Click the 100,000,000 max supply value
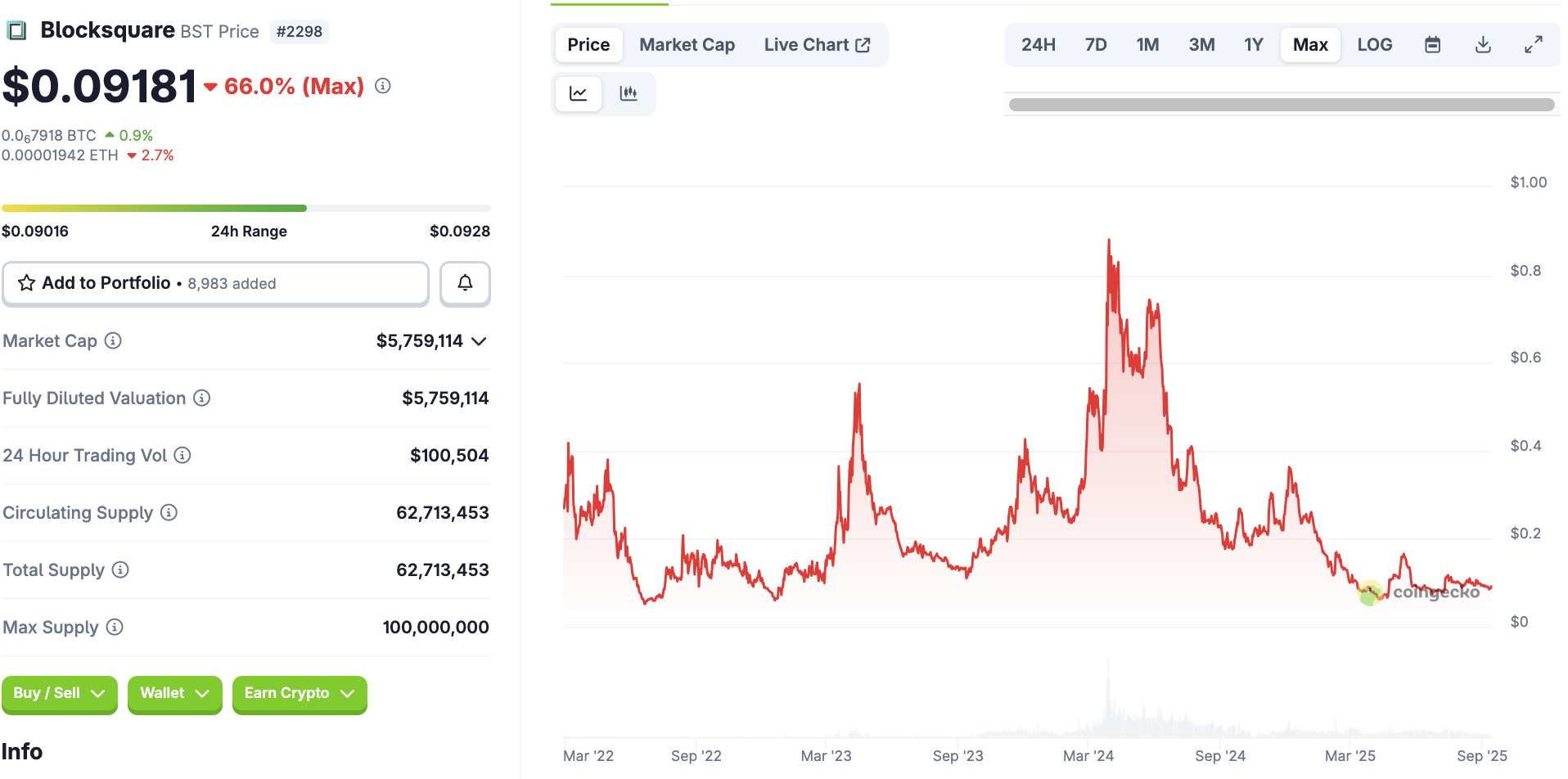 [x=436, y=627]
